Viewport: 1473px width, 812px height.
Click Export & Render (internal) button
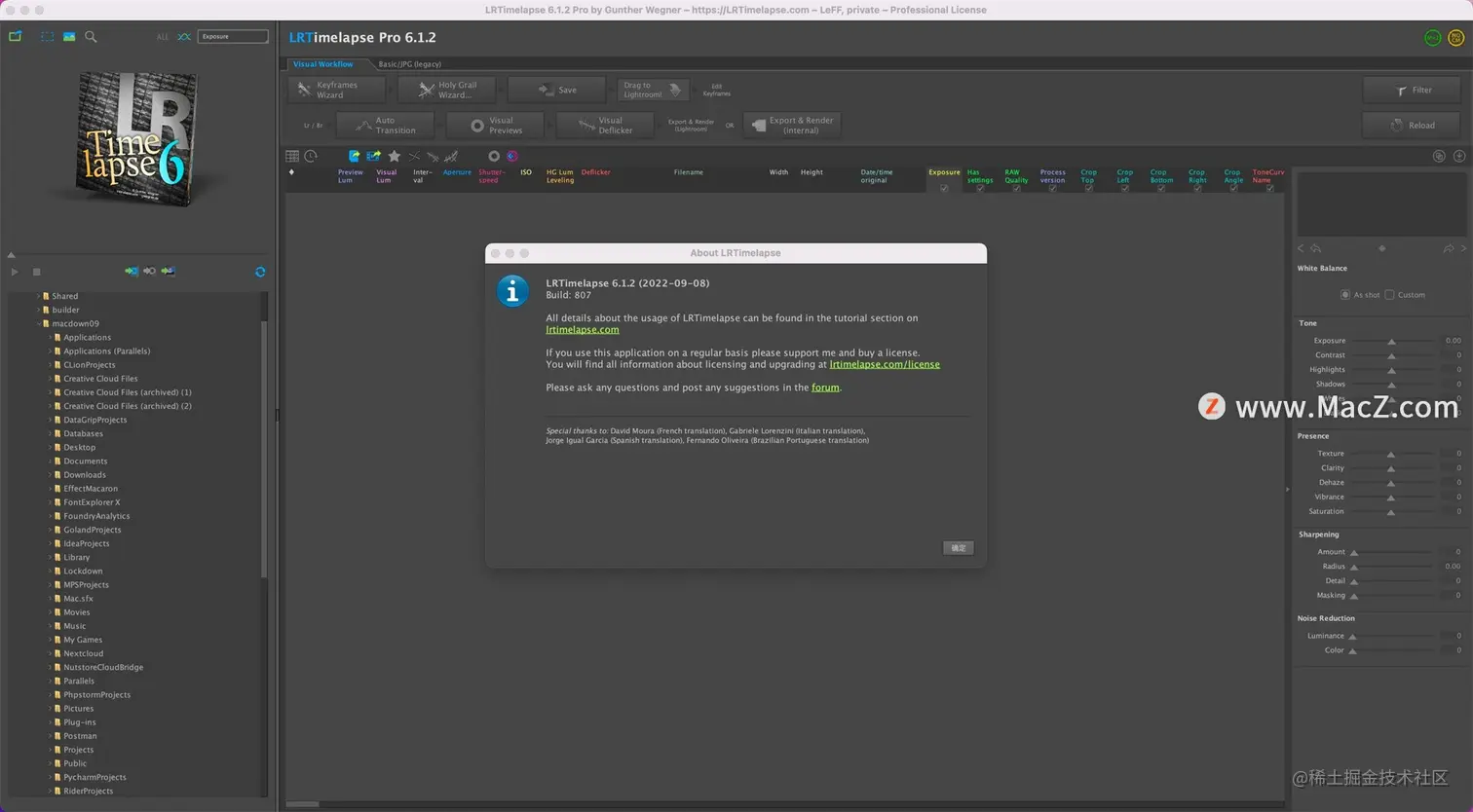(x=792, y=125)
